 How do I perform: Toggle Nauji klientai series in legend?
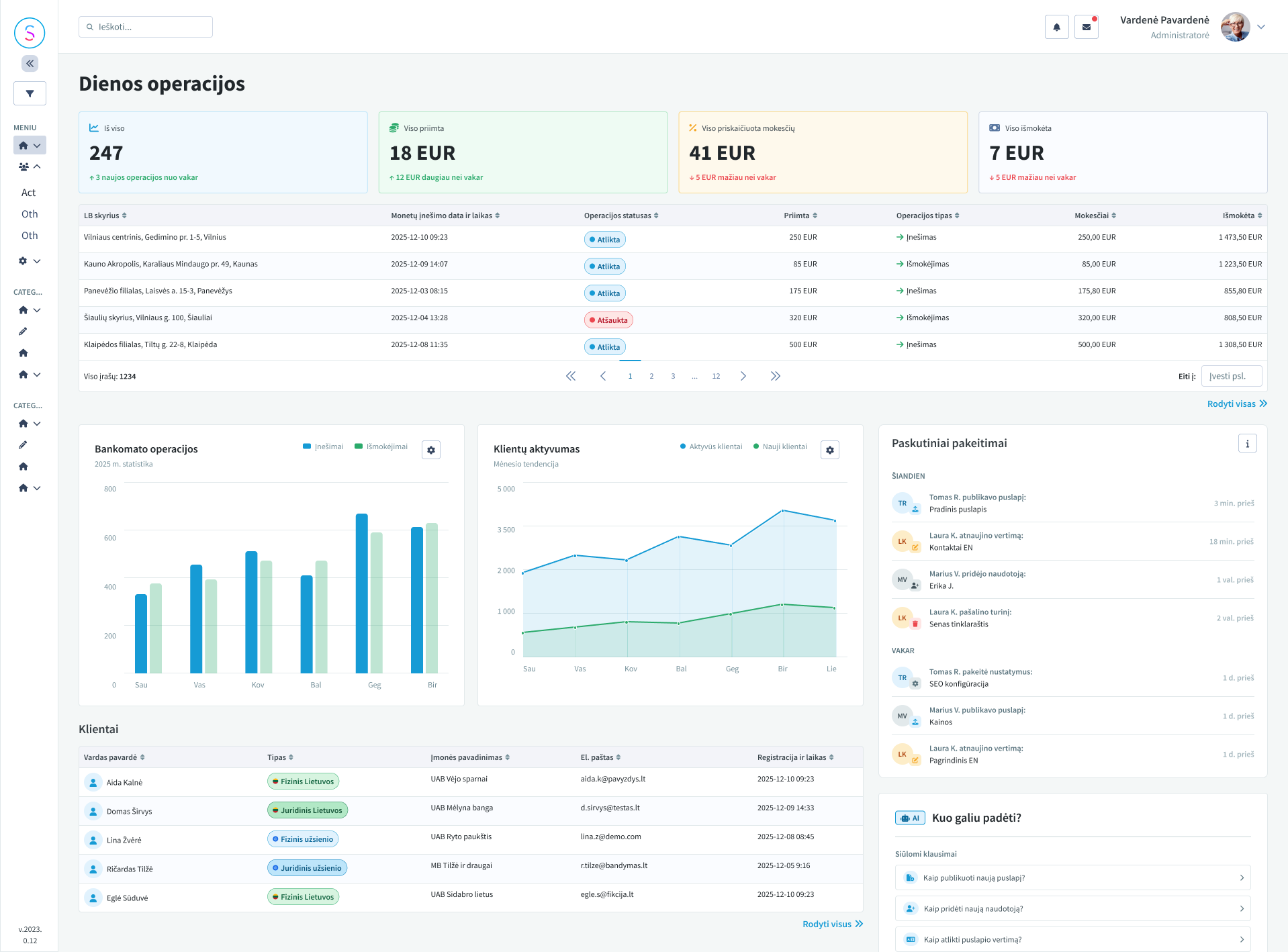click(x=780, y=446)
